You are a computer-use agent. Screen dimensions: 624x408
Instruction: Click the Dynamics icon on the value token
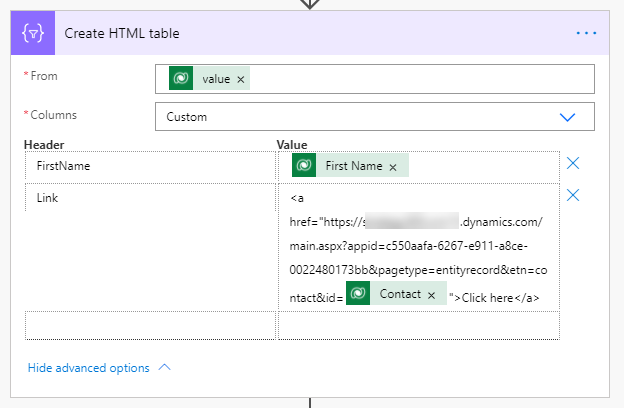coord(181,78)
